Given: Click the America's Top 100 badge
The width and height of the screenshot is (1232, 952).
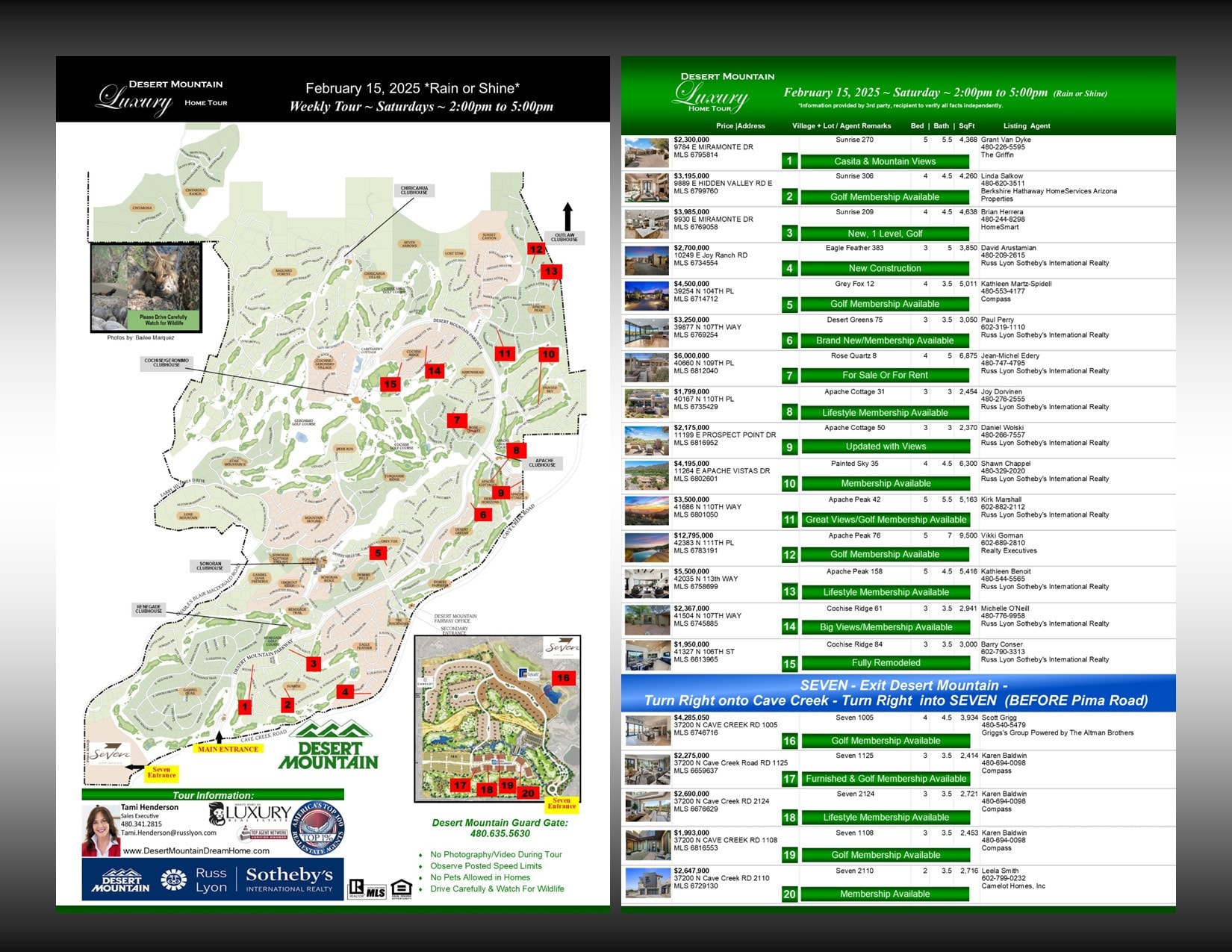Looking at the screenshot, I should tap(318, 828).
